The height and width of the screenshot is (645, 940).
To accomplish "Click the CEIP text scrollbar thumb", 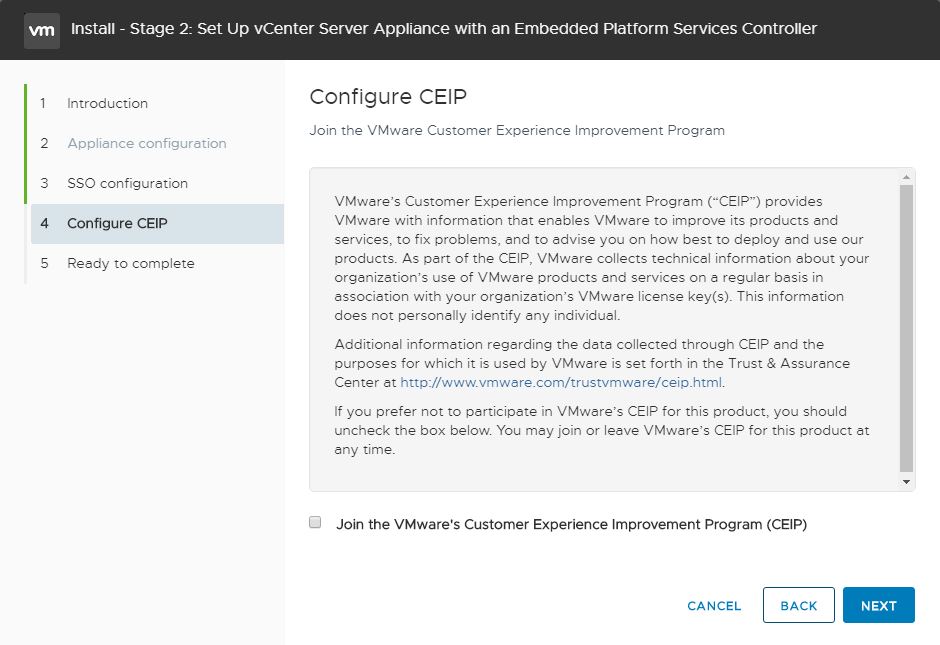I will (906, 328).
